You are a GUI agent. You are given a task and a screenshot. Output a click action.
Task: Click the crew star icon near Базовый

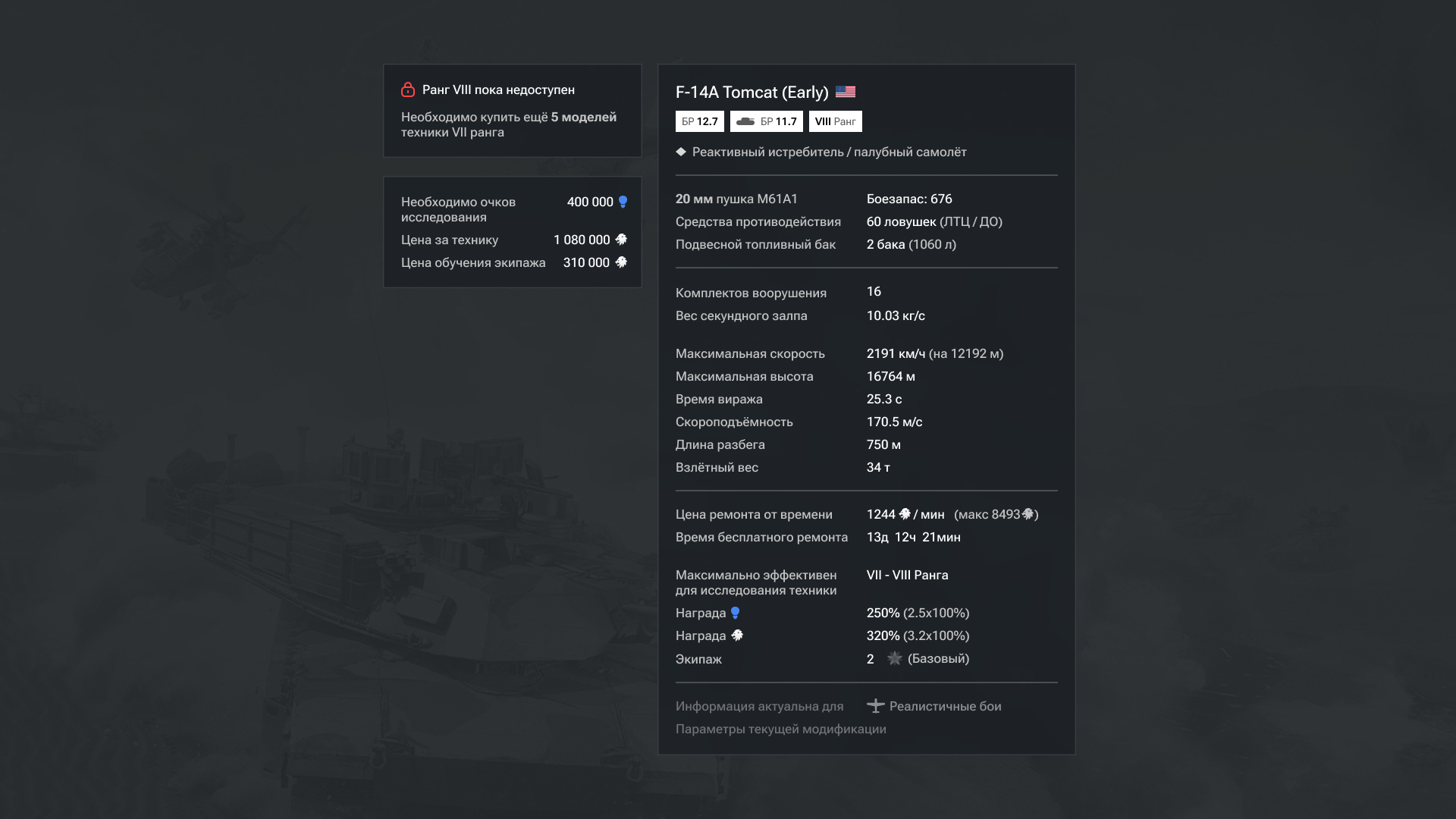click(x=895, y=658)
